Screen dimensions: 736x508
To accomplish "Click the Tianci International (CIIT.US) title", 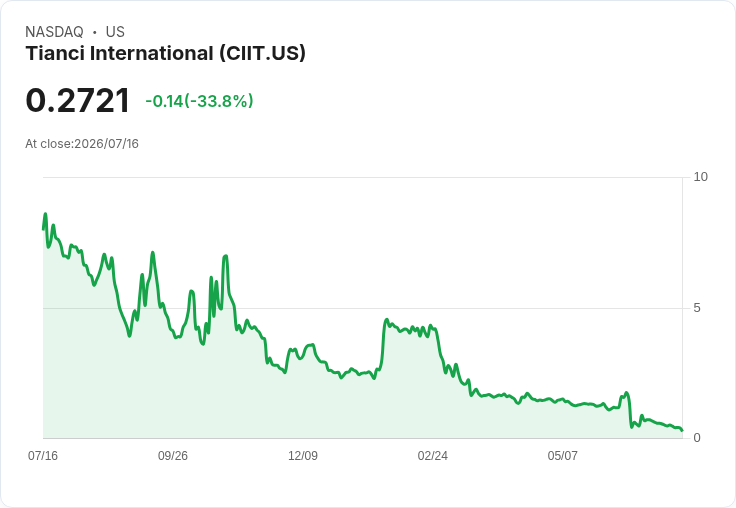I will point(165,53).
